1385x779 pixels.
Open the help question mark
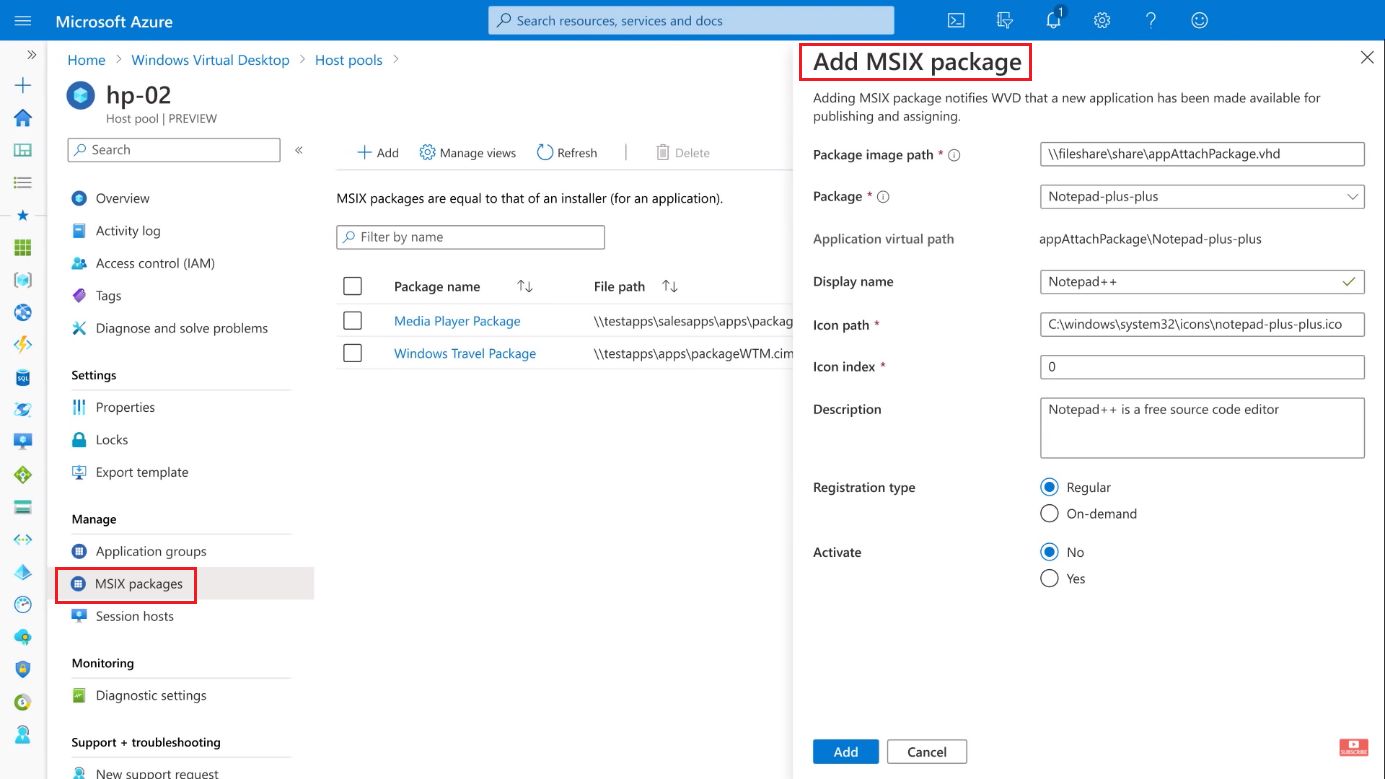[x=1151, y=20]
